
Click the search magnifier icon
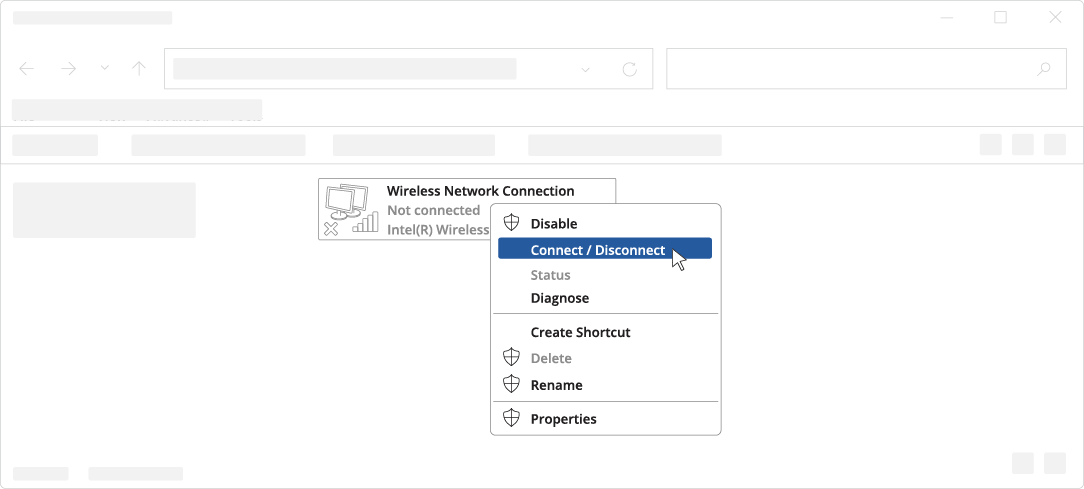(x=1044, y=69)
